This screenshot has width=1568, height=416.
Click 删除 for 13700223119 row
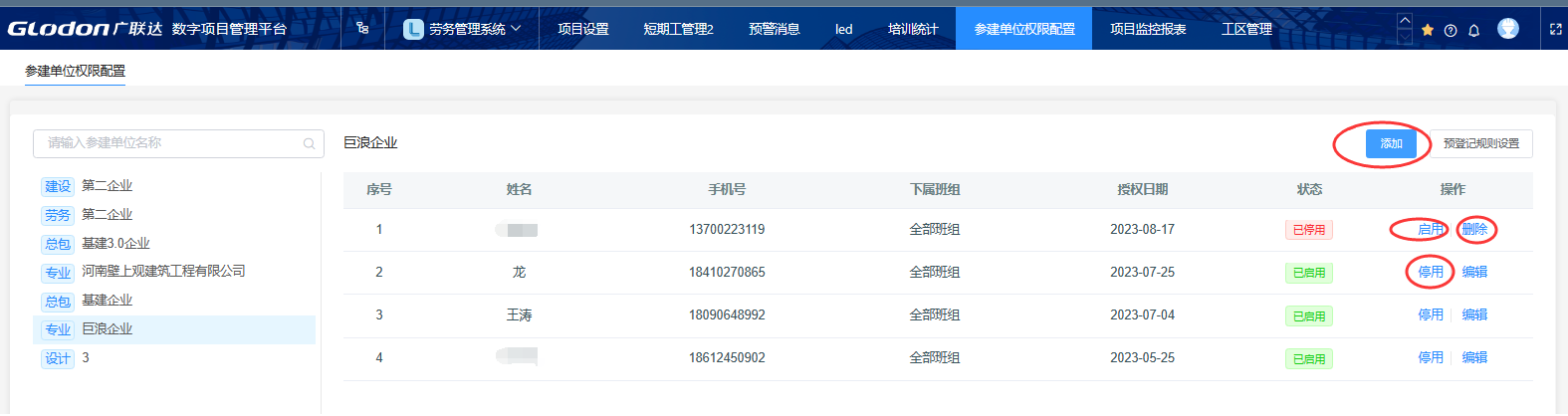(1474, 229)
